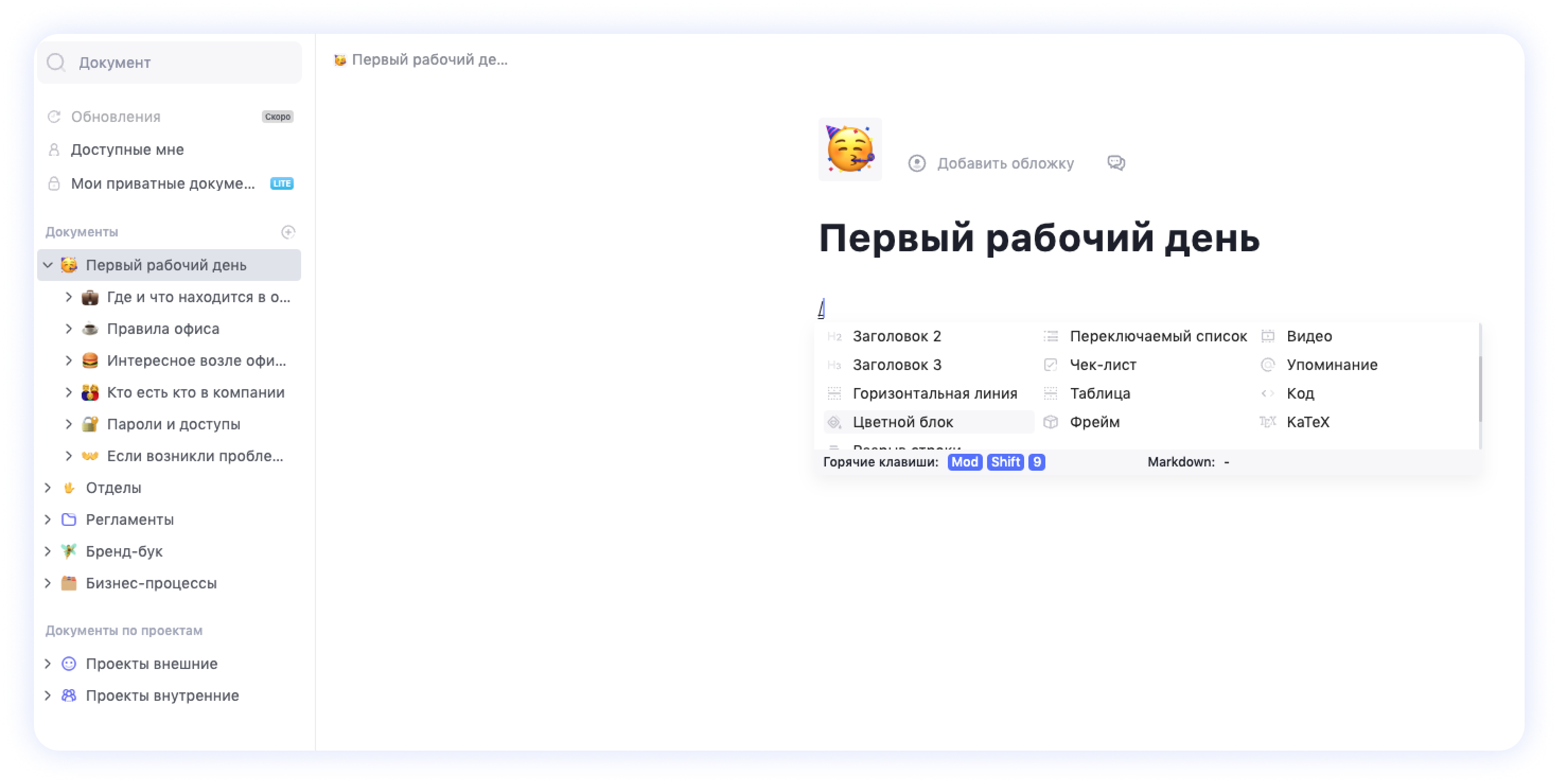1558x784 pixels.
Task: Click the colored block paint icon
Action: point(834,422)
